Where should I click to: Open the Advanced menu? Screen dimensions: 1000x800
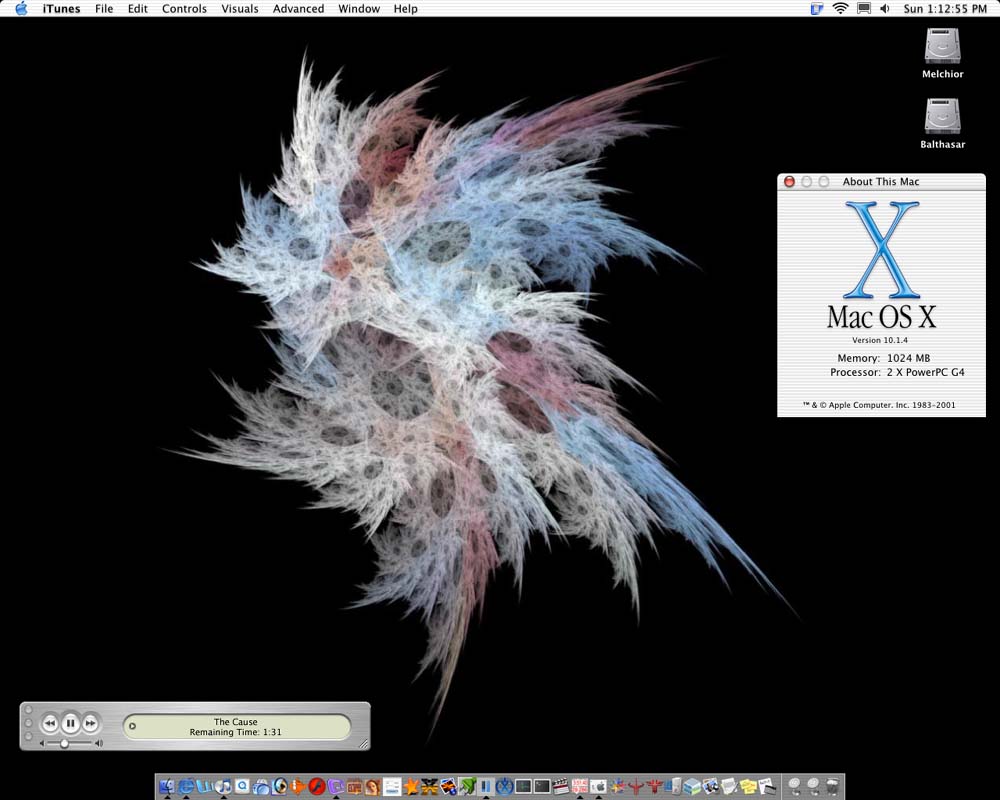tap(298, 8)
